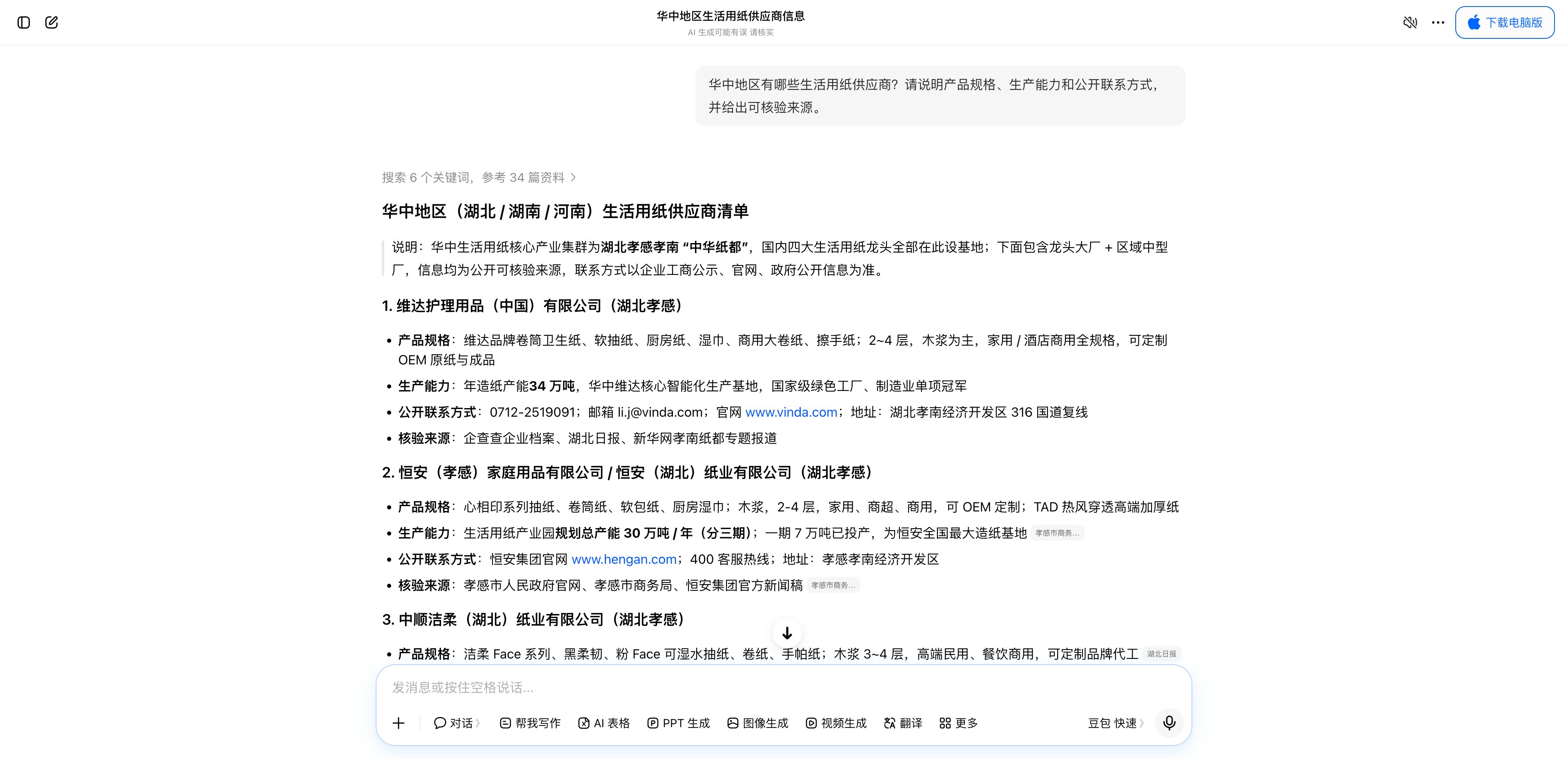Click 孝感市商务 citation chip after 官方新闻稿

click(x=833, y=585)
